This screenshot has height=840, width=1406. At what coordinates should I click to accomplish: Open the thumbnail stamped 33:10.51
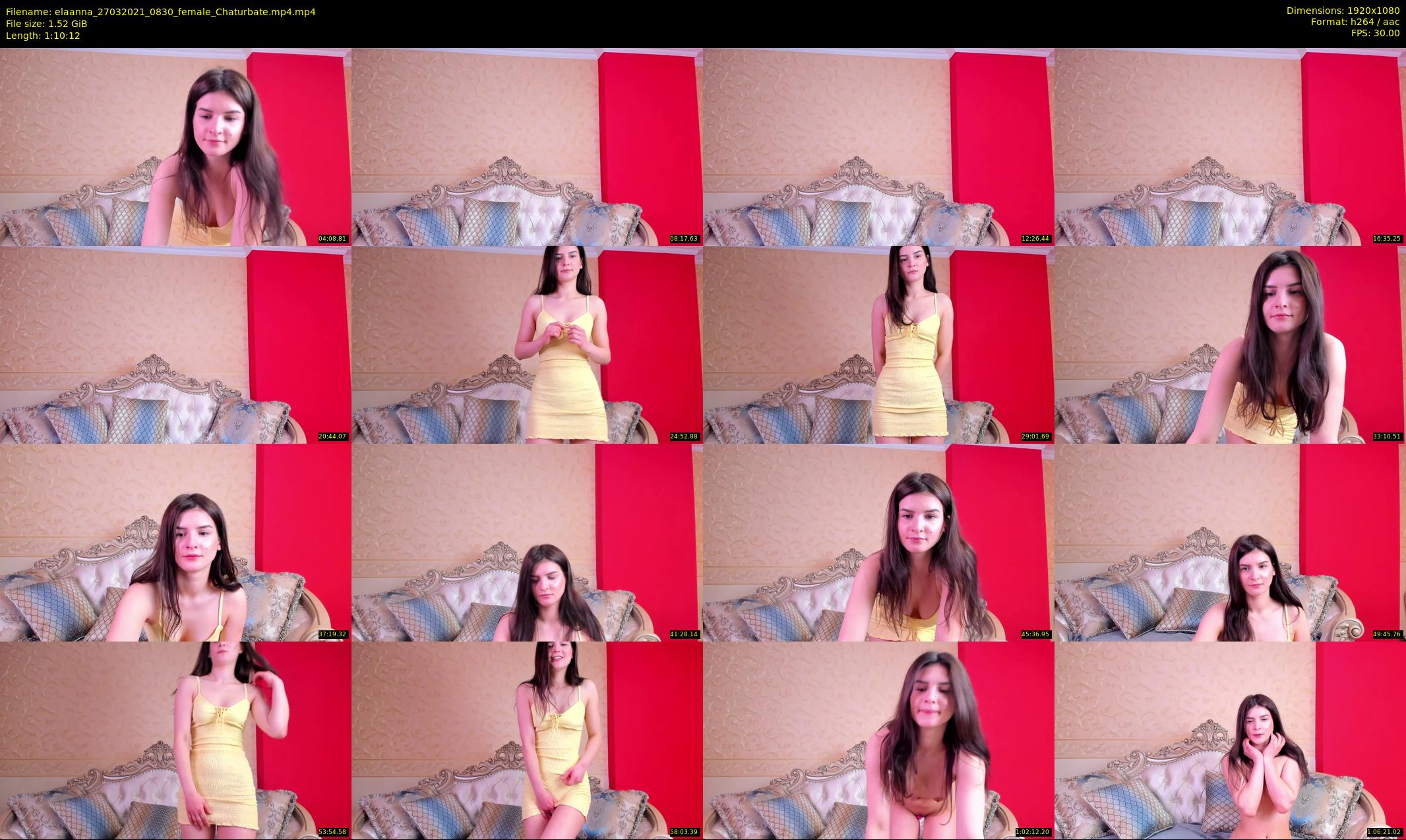(x=1230, y=345)
